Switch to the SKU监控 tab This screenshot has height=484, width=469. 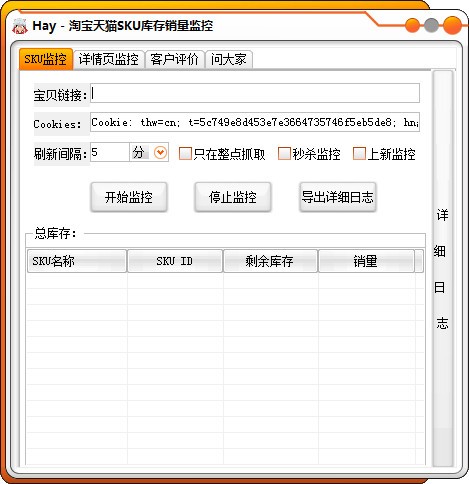pyautogui.click(x=46, y=59)
